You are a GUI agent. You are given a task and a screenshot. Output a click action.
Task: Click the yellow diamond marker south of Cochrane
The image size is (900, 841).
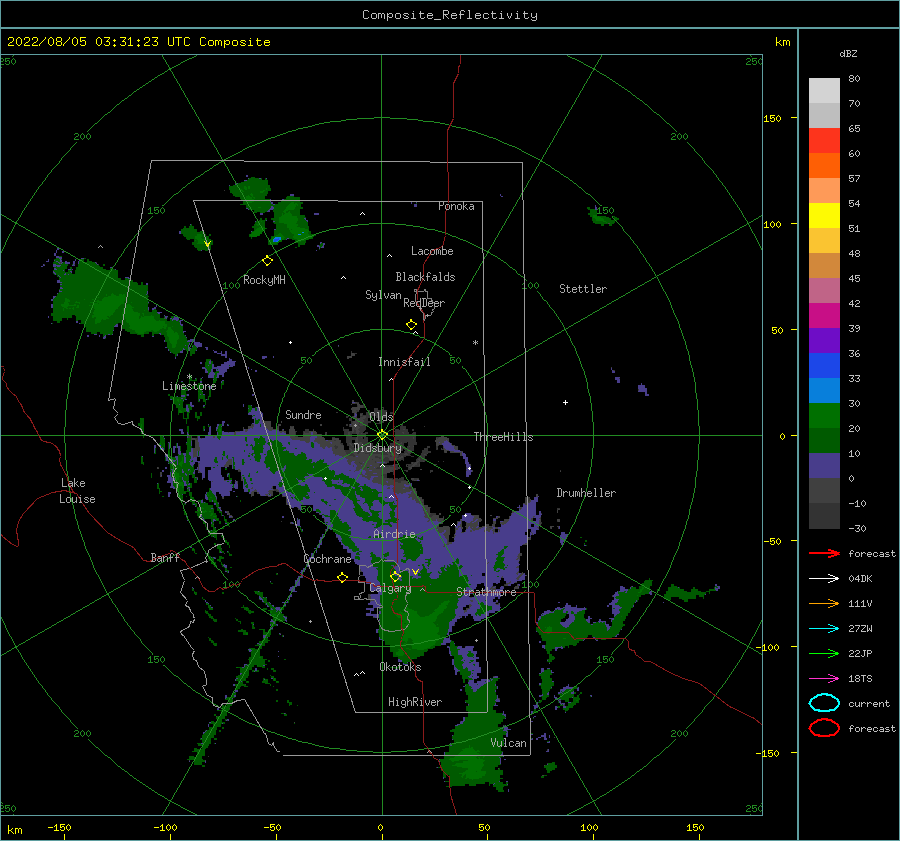pos(342,578)
